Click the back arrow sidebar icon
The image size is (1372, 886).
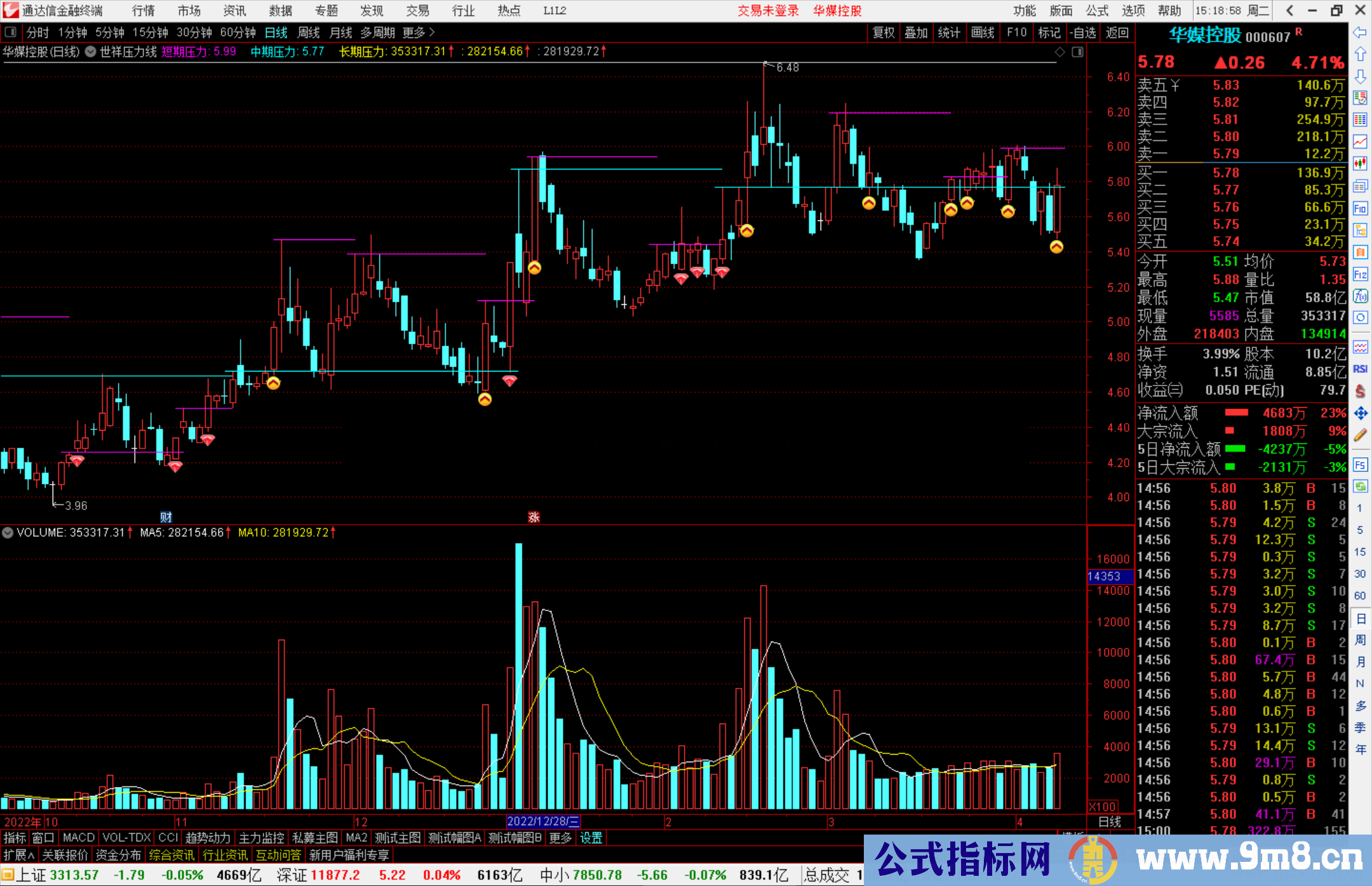pyautogui.click(x=1360, y=32)
